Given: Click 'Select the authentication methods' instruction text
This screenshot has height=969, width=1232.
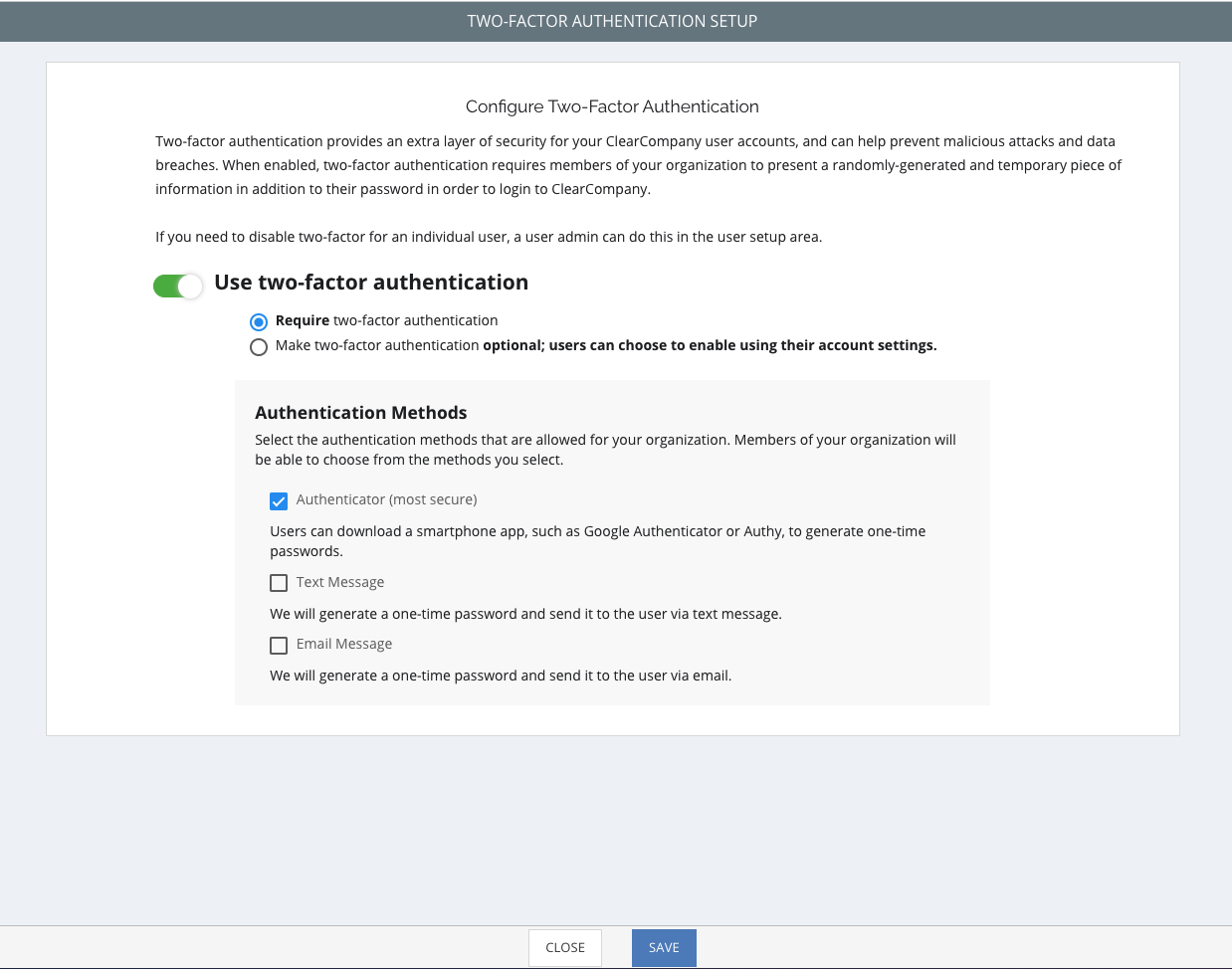Looking at the screenshot, I should [x=605, y=450].
